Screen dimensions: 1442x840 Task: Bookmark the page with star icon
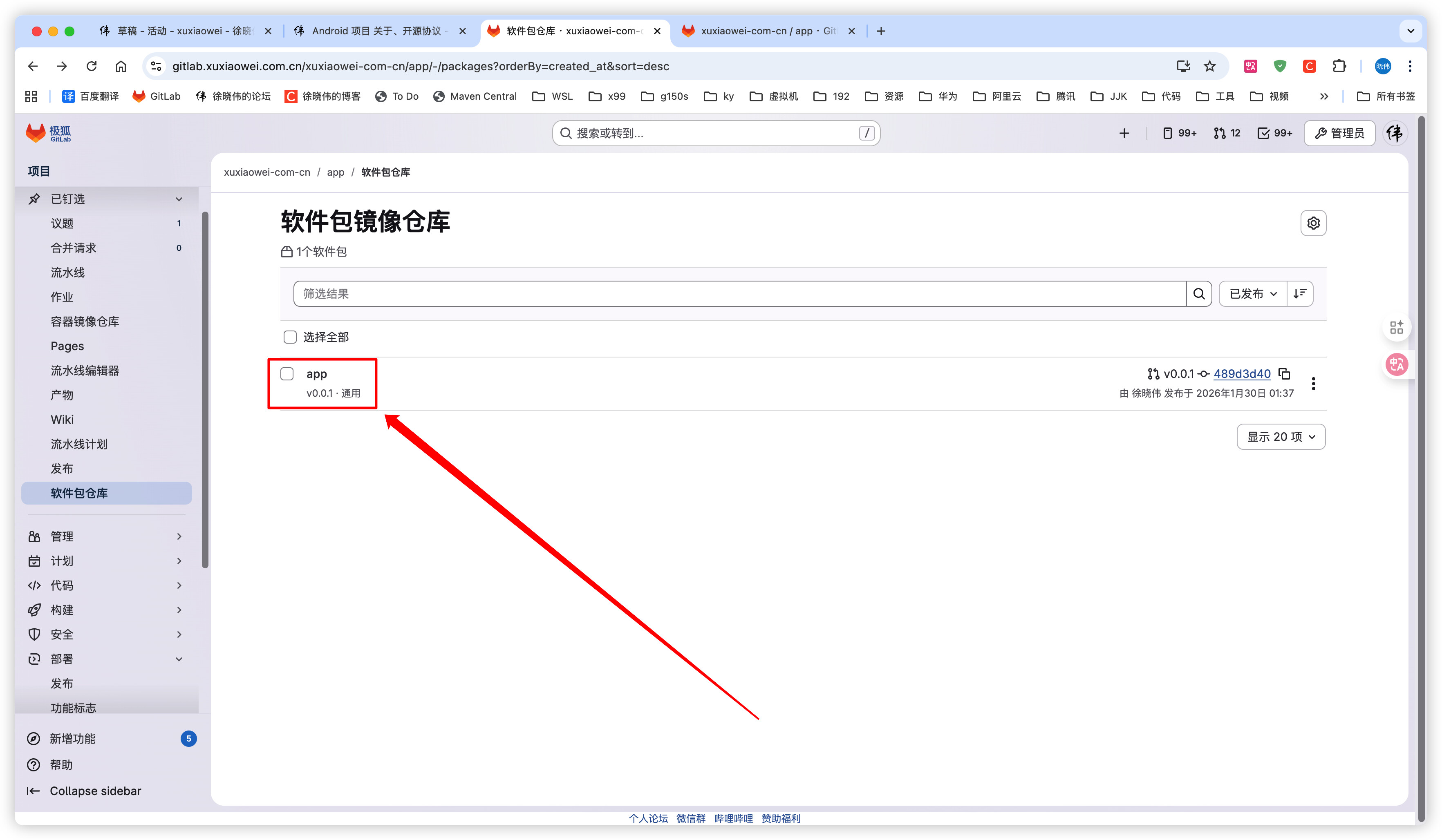[1209, 66]
